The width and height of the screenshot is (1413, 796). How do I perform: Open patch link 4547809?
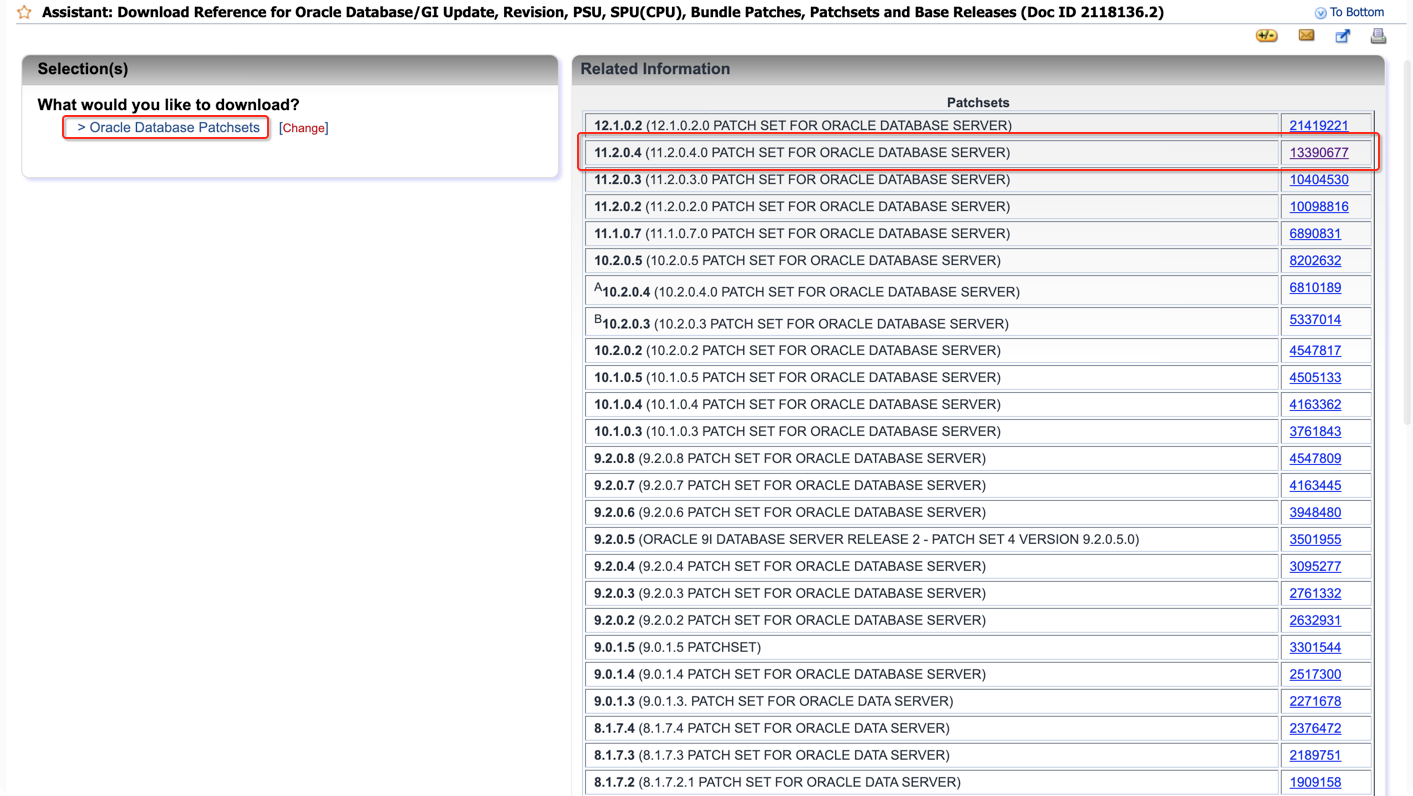pos(1315,458)
